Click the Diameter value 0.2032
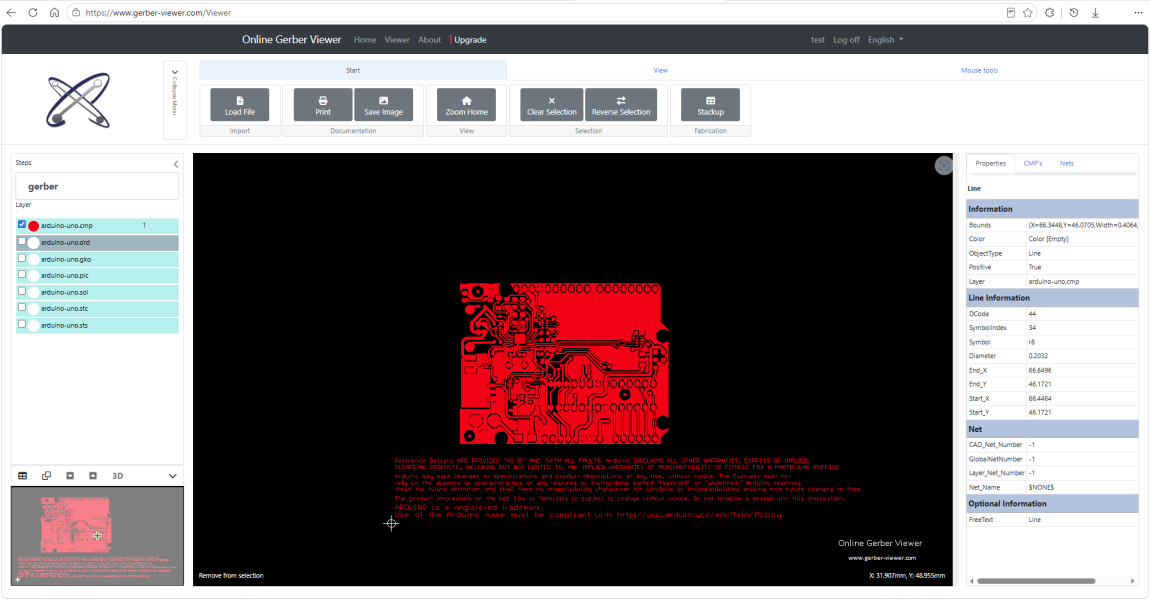The height and width of the screenshot is (600, 1150). (1038, 356)
